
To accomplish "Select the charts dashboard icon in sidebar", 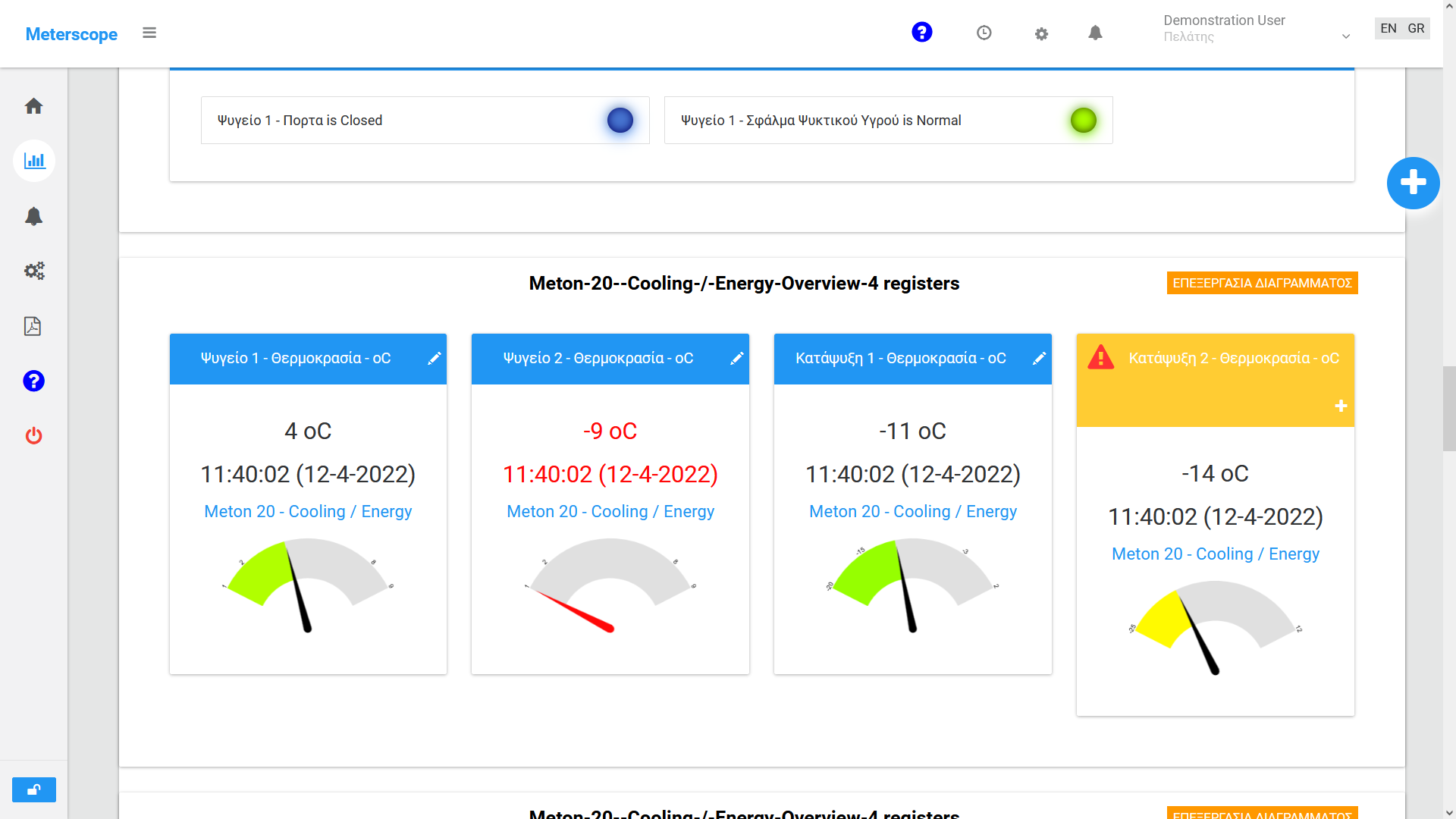I will pyautogui.click(x=34, y=161).
